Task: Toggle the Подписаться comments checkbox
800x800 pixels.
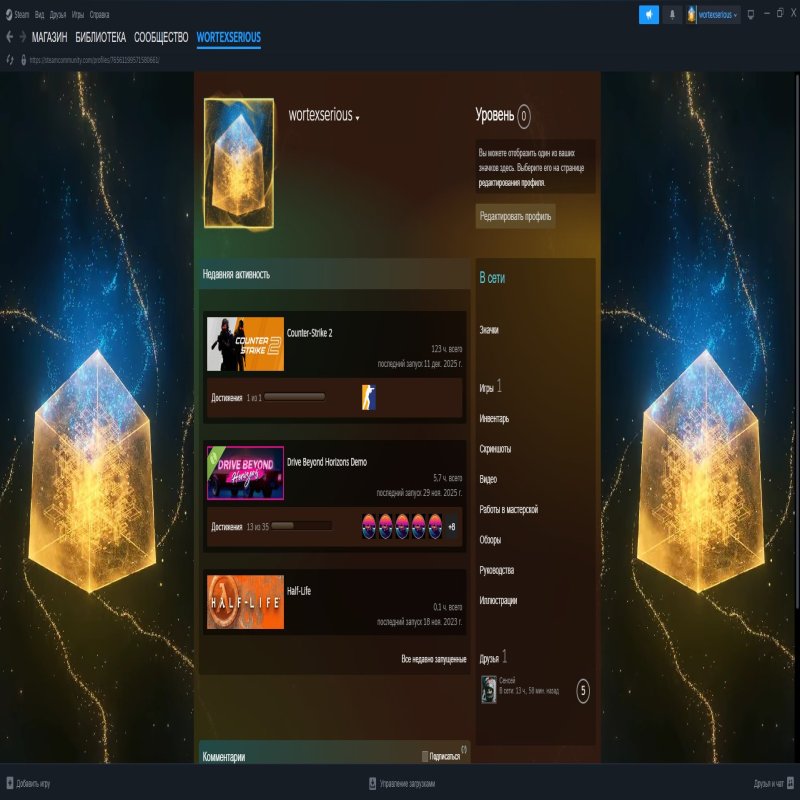Action: click(x=425, y=756)
